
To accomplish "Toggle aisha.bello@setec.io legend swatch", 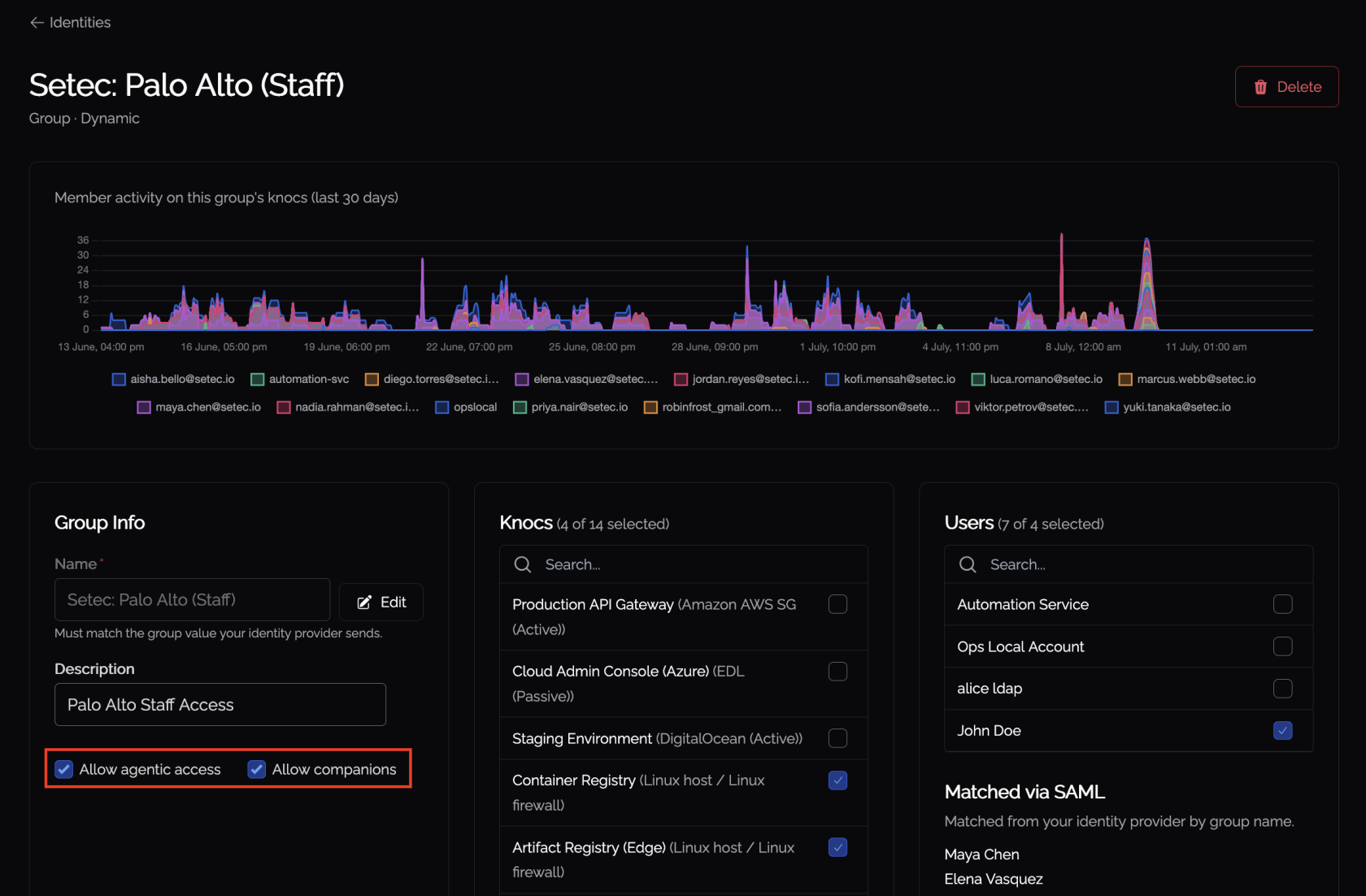I will click(x=119, y=380).
